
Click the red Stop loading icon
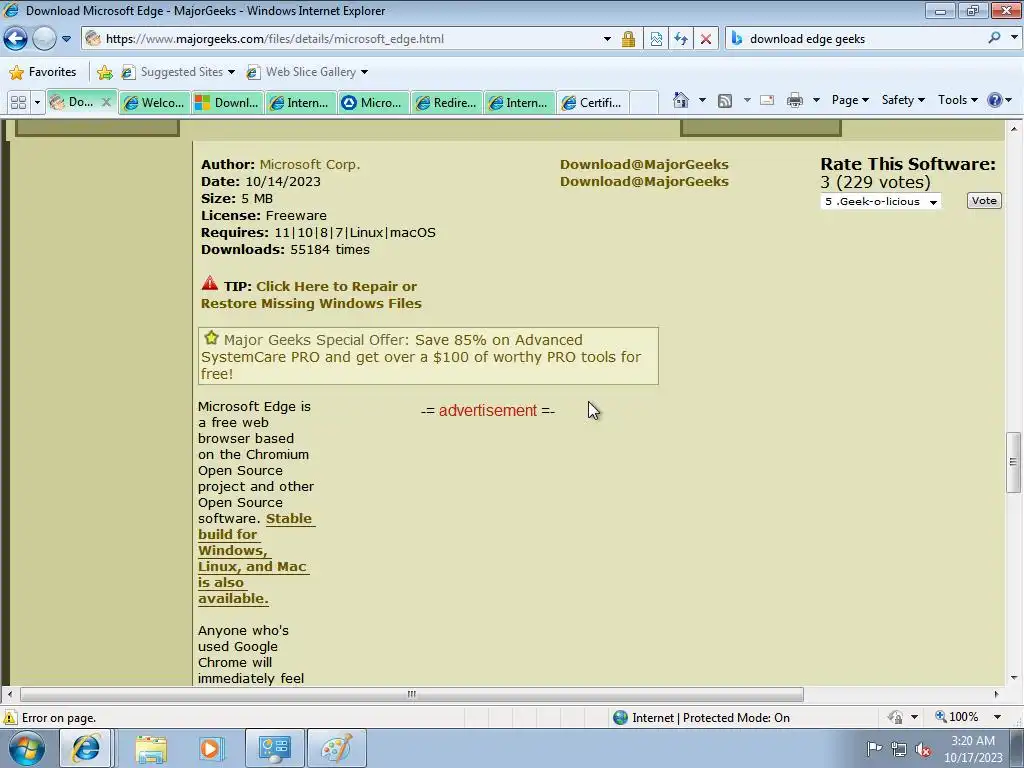706,39
